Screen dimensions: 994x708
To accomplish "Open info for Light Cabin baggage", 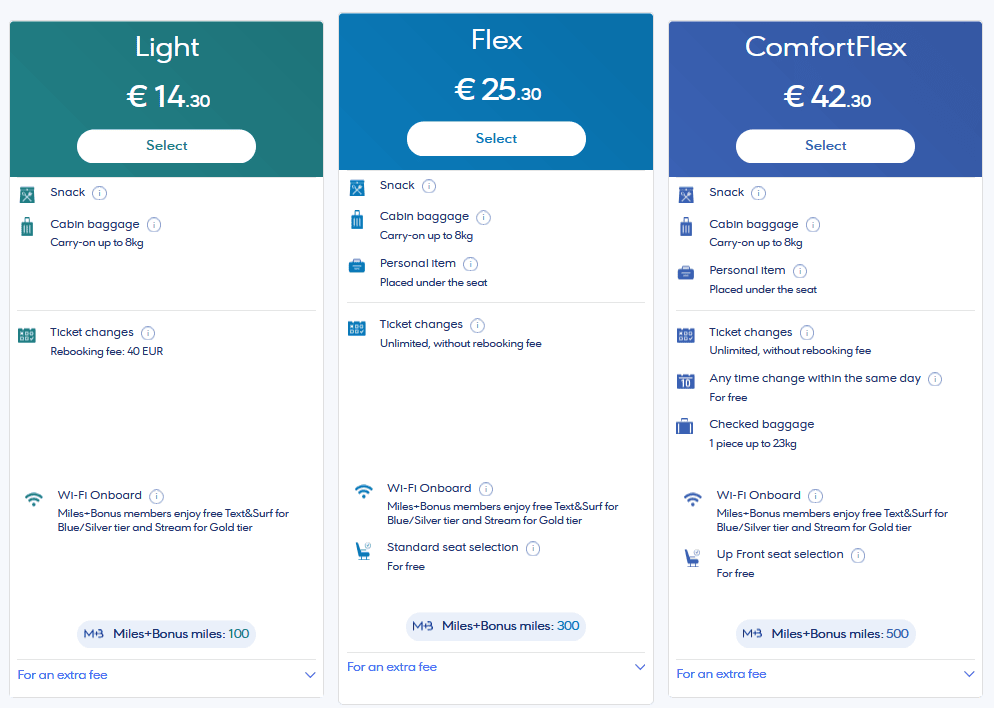I will click(154, 225).
